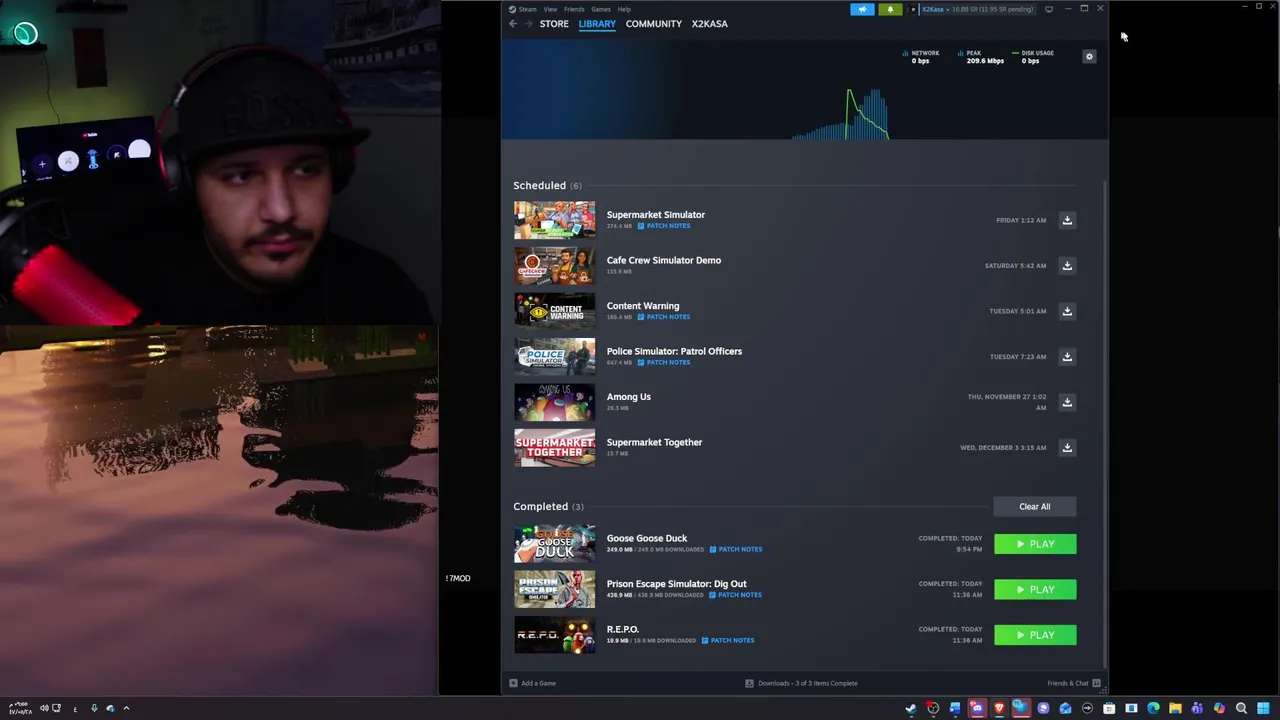Open Microsoft Teams taskbar icon
Image resolution: width=1280 pixels, height=720 pixels.
(x=1197, y=708)
